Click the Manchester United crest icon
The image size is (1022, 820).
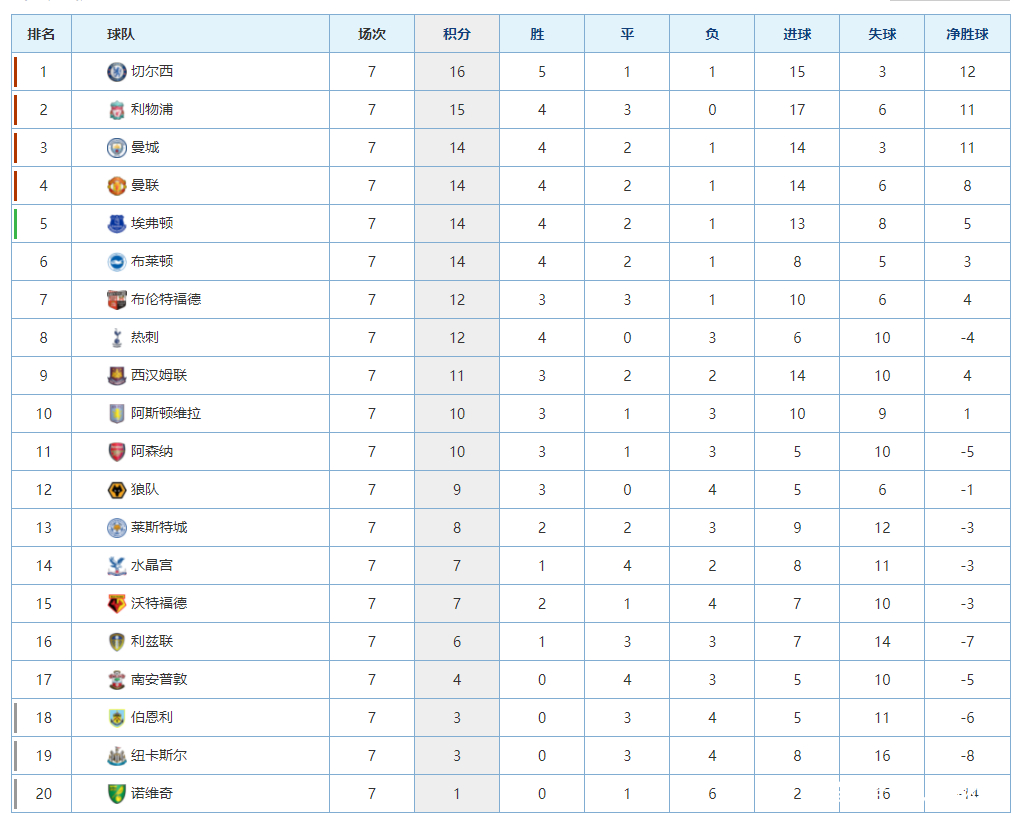pyautogui.click(x=117, y=186)
